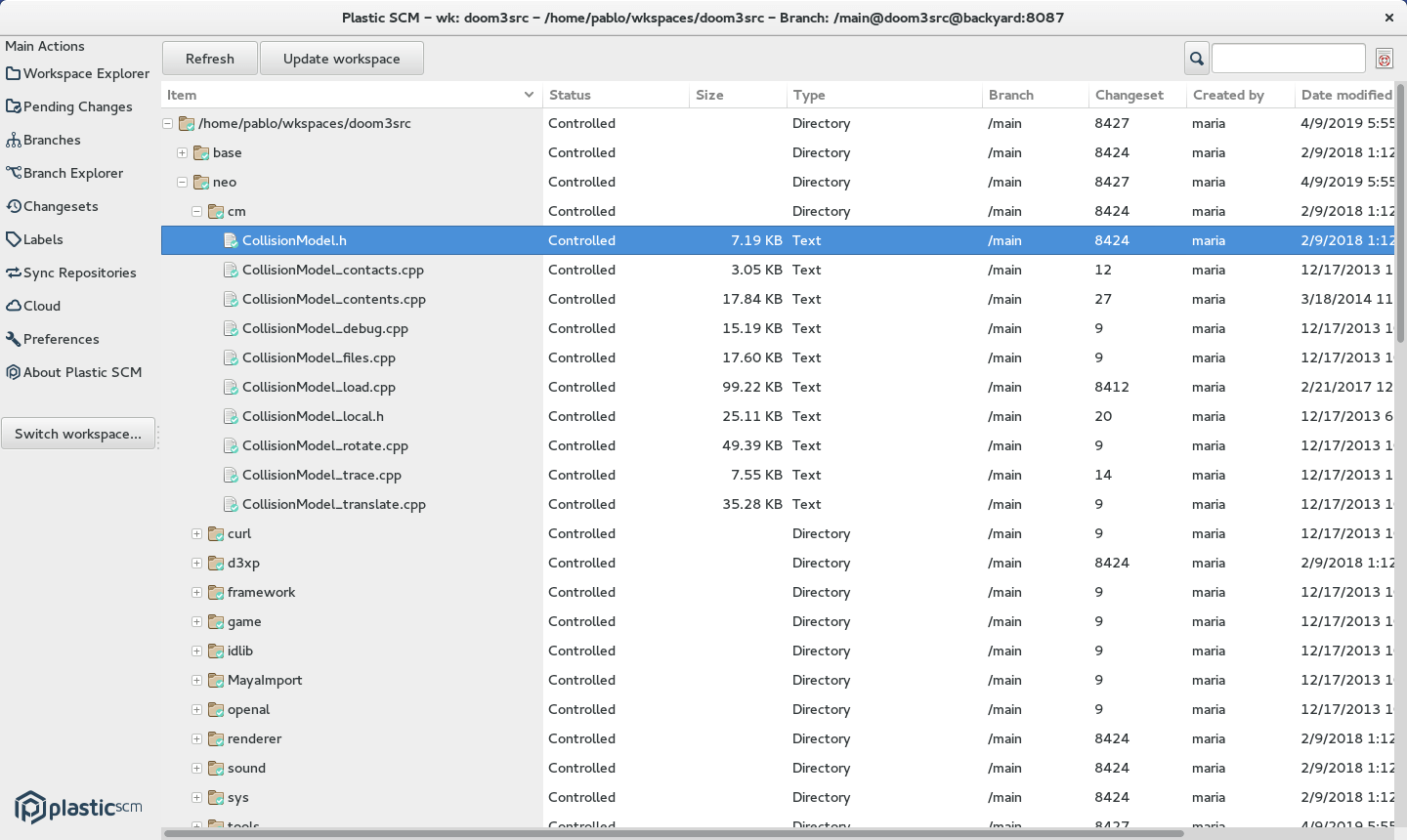Click the Refresh button
1407x840 pixels.
point(210,59)
